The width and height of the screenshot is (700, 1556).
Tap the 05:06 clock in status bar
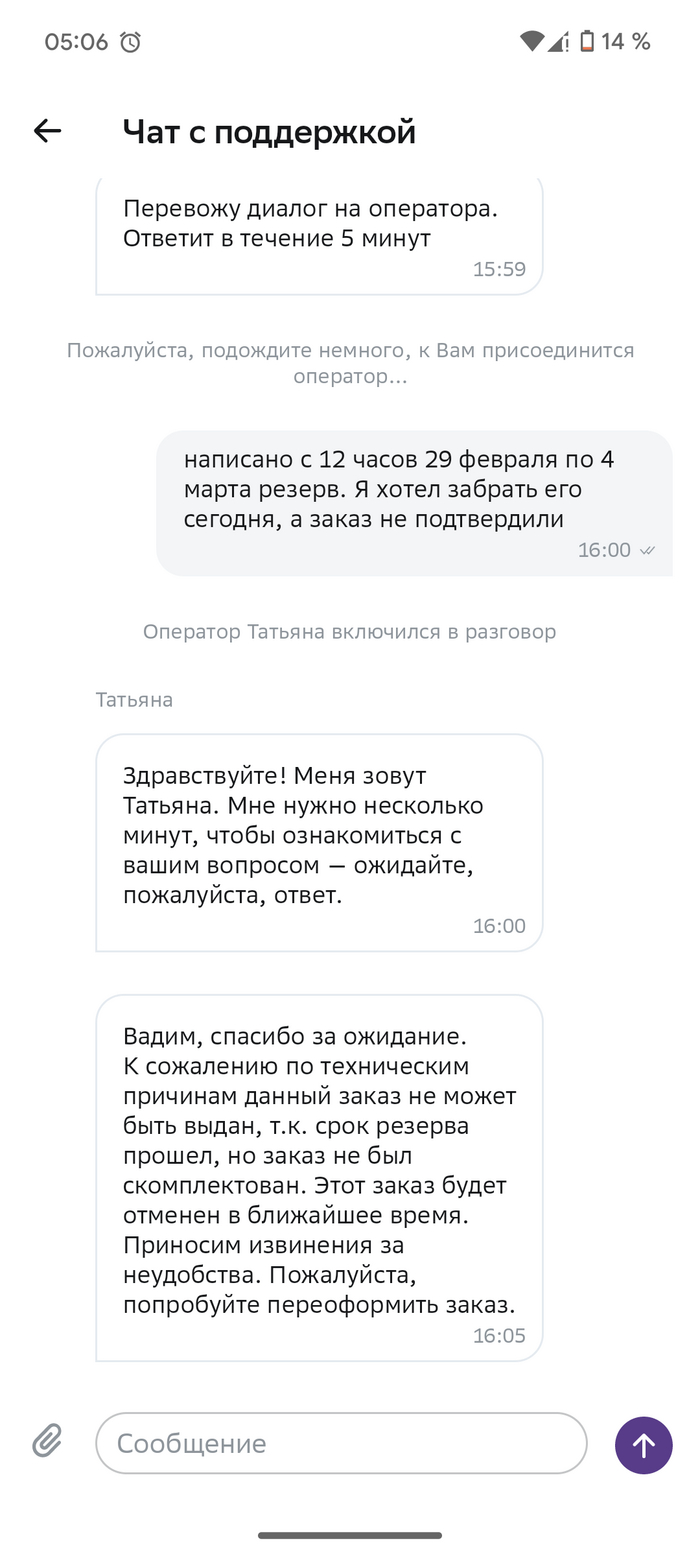click(76, 42)
